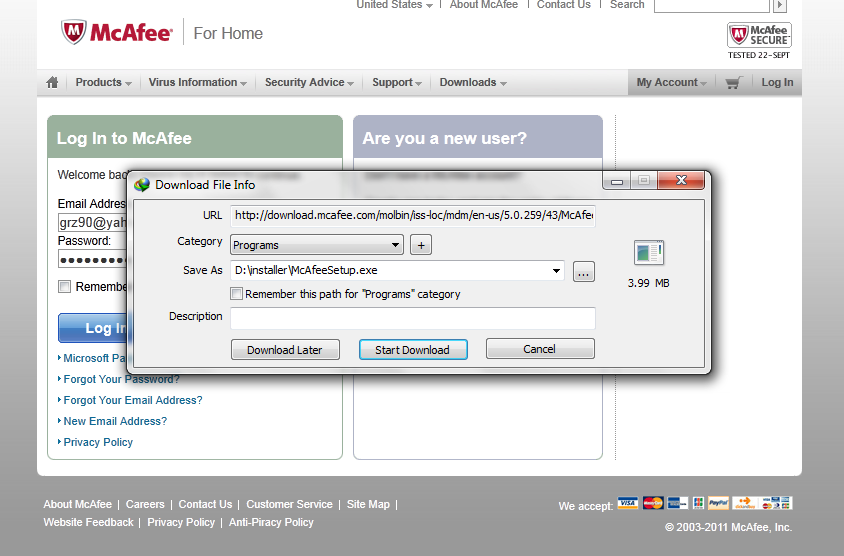Click the Customer Service footer link
The width and height of the screenshot is (844, 556).
(290, 504)
